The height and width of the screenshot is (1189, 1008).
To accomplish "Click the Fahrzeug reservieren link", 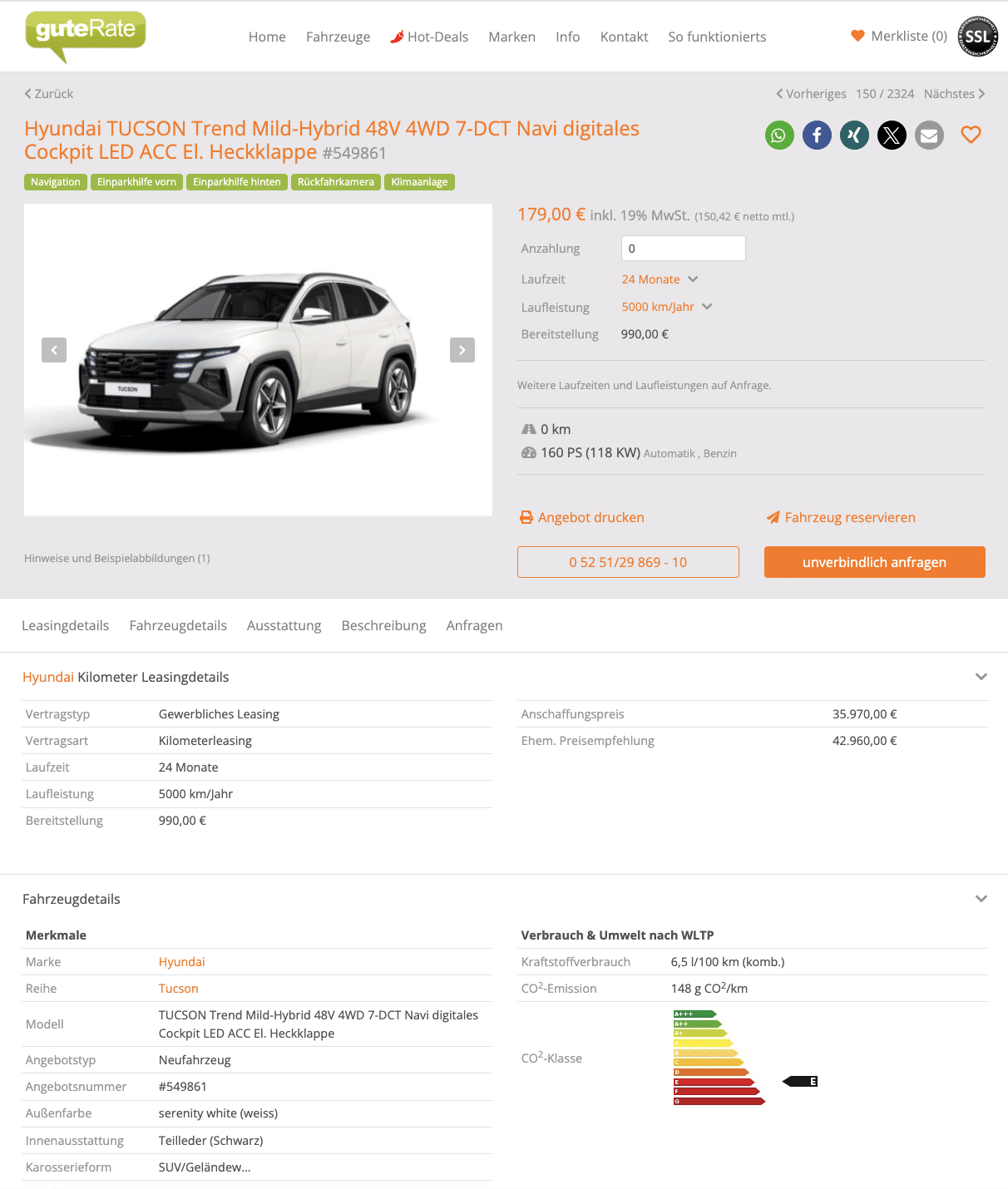I will point(840,517).
